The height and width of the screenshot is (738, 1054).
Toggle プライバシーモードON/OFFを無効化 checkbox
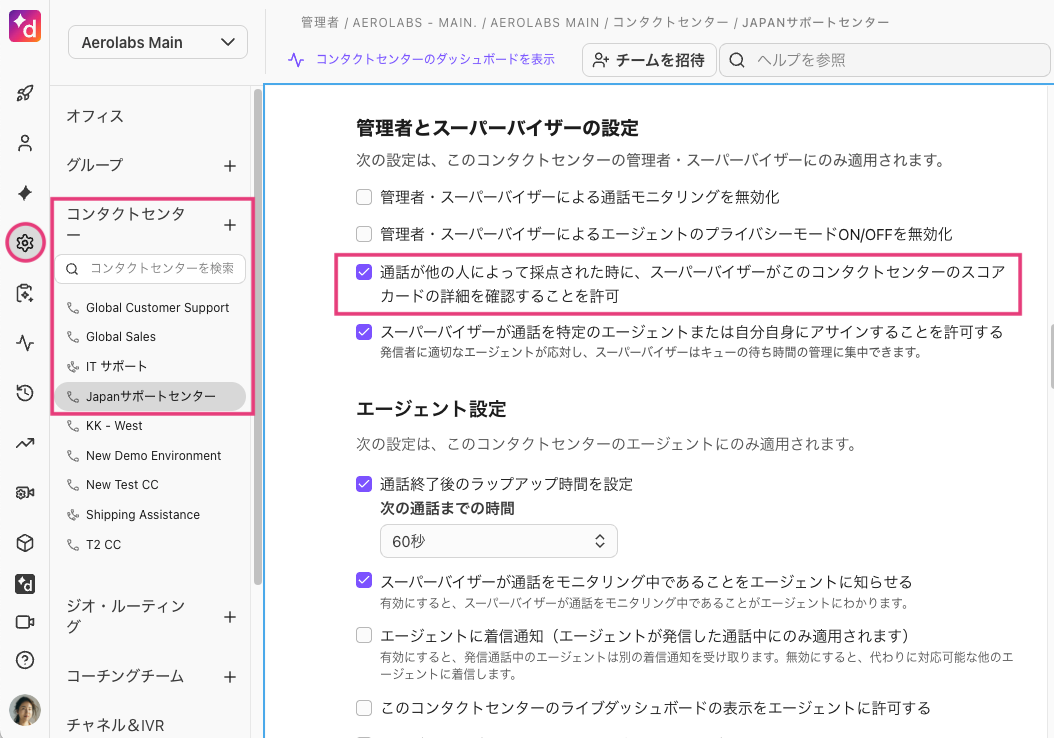(x=364, y=234)
